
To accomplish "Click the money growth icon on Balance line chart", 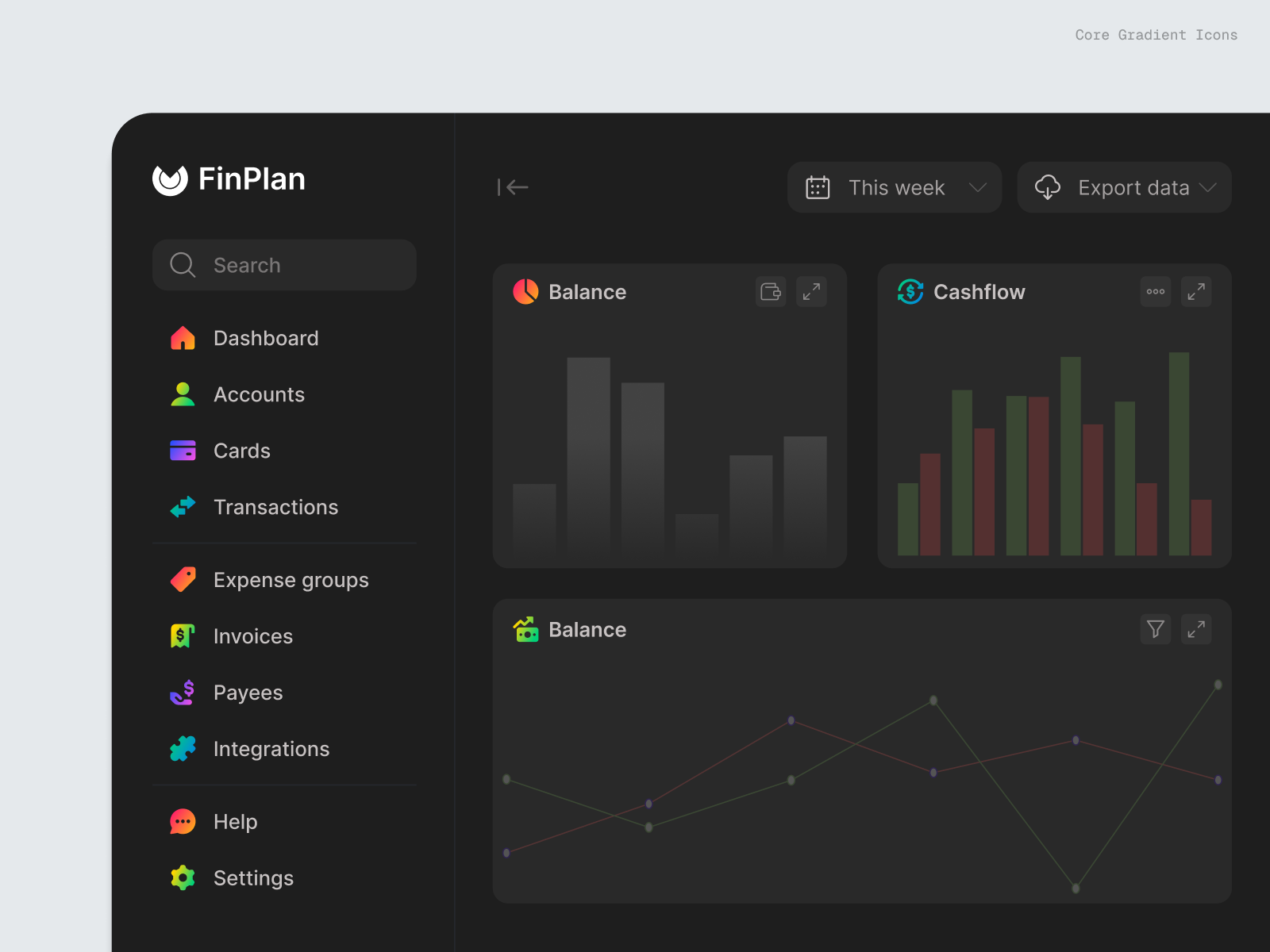I will 525,630.
